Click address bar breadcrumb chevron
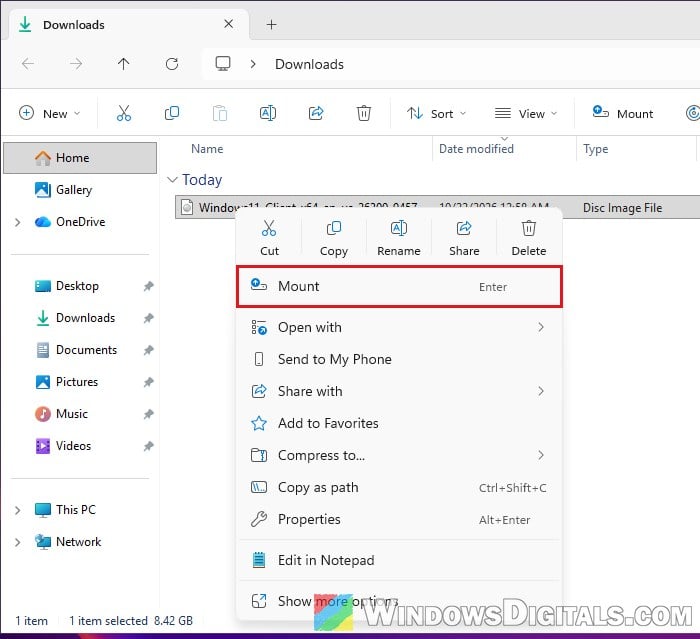The height and width of the screenshot is (639, 700). pos(253,64)
